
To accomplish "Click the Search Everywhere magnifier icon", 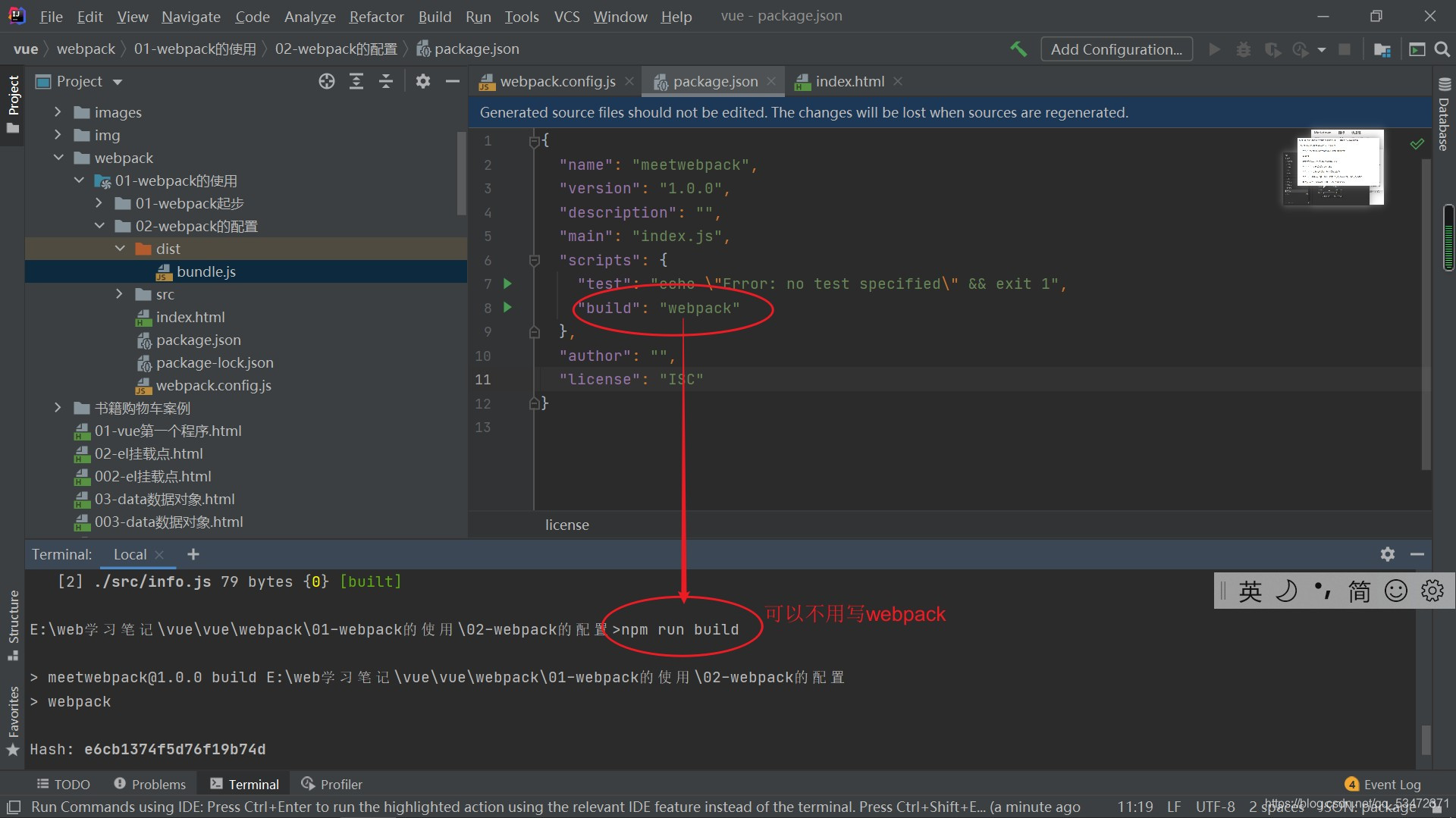I will click(x=1442, y=49).
